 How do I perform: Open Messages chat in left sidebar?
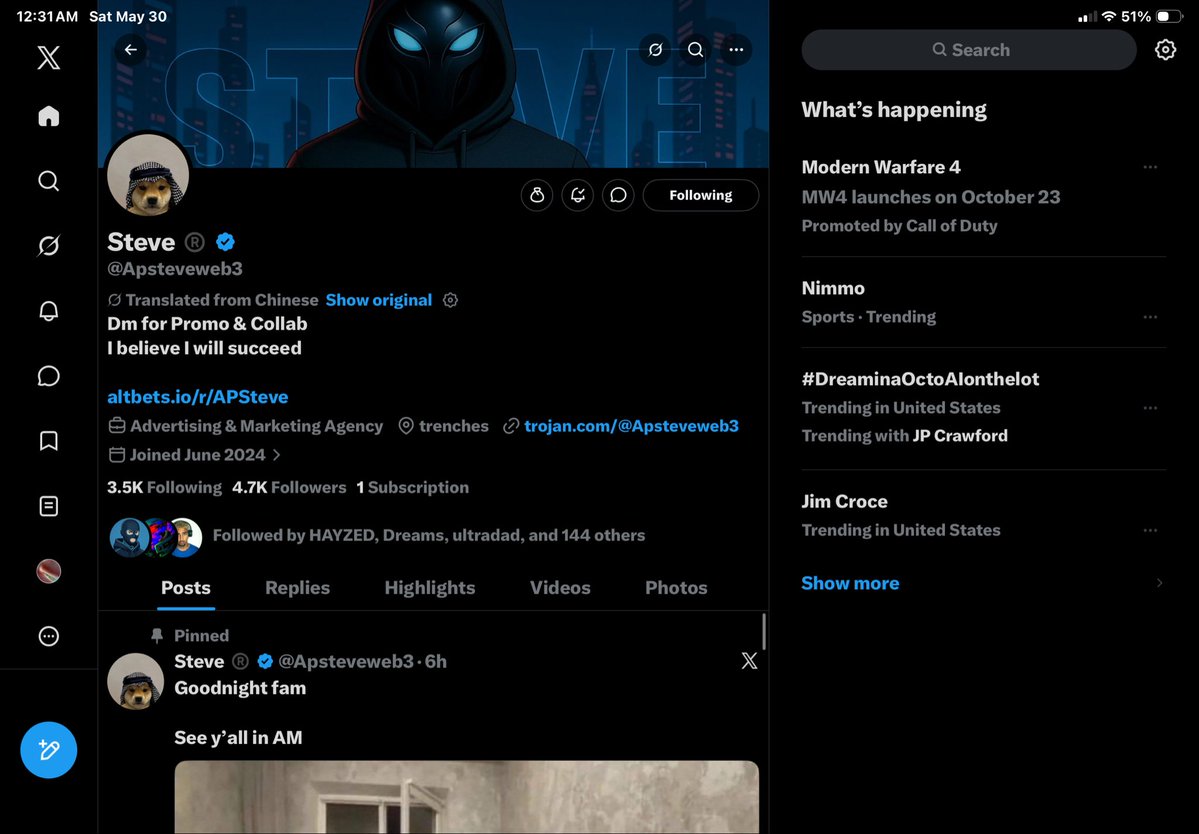(x=48, y=376)
